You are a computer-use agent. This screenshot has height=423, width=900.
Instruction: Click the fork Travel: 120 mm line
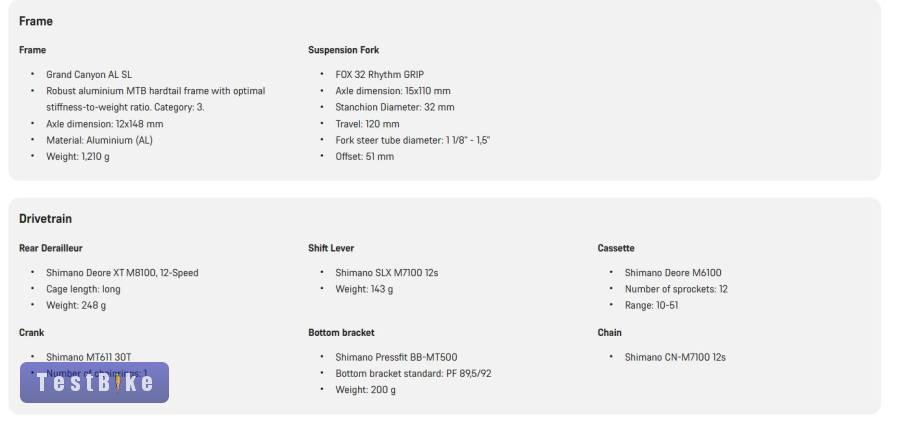pyautogui.click(x=367, y=124)
